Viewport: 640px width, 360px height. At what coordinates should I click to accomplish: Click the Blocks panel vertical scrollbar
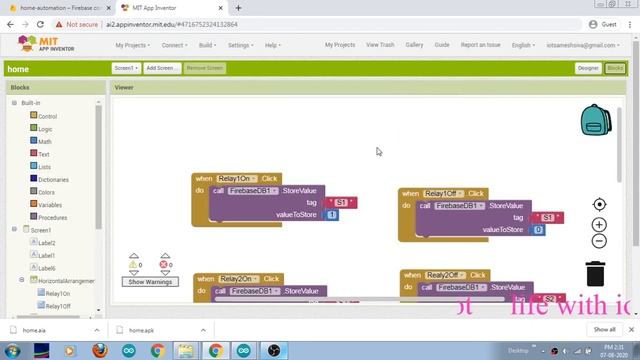click(98, 167)
